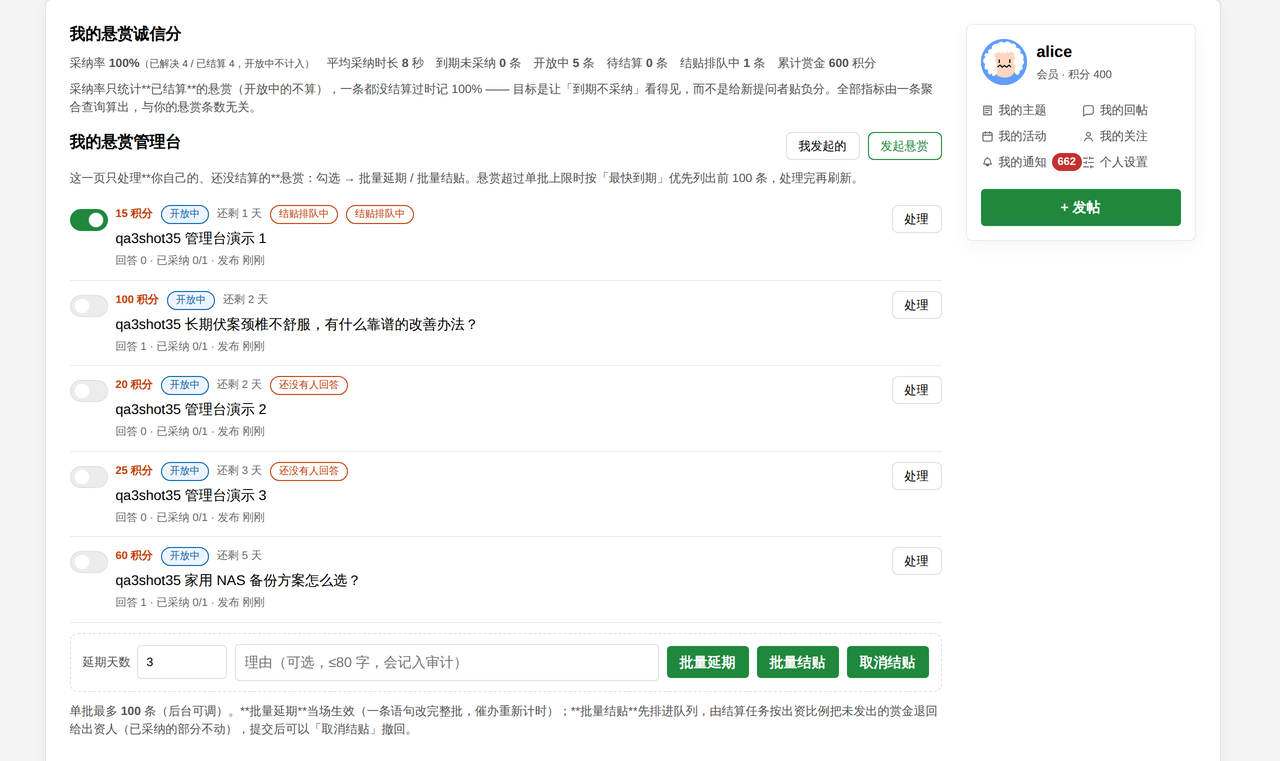Open title 长期伏案颈椎不舒服 bounty
This screenshot has height=761, width=1280.
(x=297, y=324)
